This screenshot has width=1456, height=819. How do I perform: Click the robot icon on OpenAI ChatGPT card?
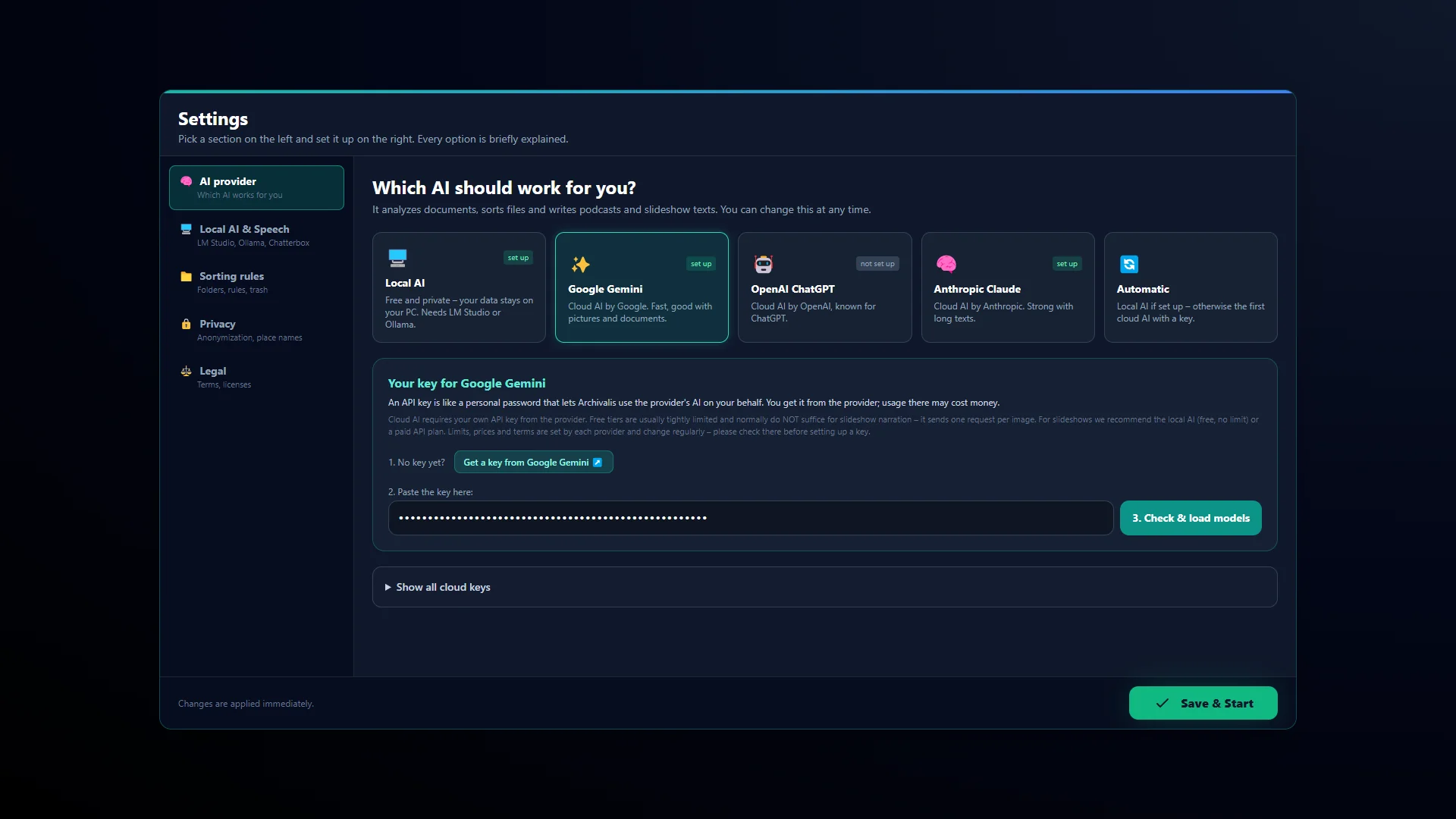(x=764, y=264)
